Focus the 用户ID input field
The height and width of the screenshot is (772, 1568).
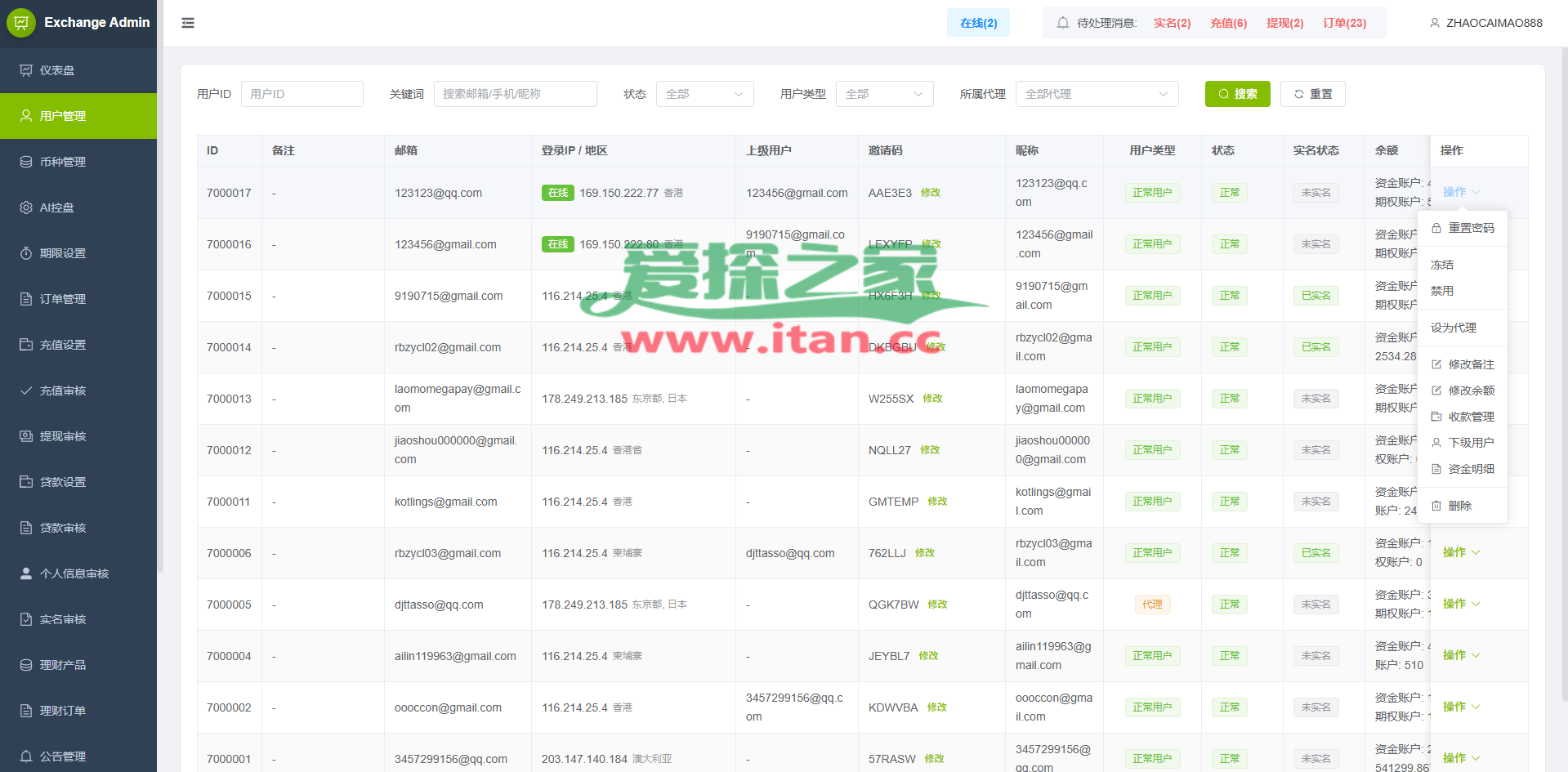(302, 94)
